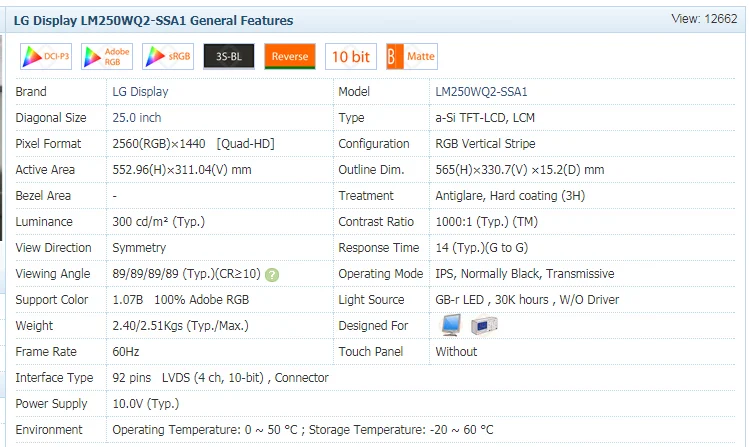This screenshot has height=447, width=749.
Task: Click the Support Color row label
Action: point(52,300)
